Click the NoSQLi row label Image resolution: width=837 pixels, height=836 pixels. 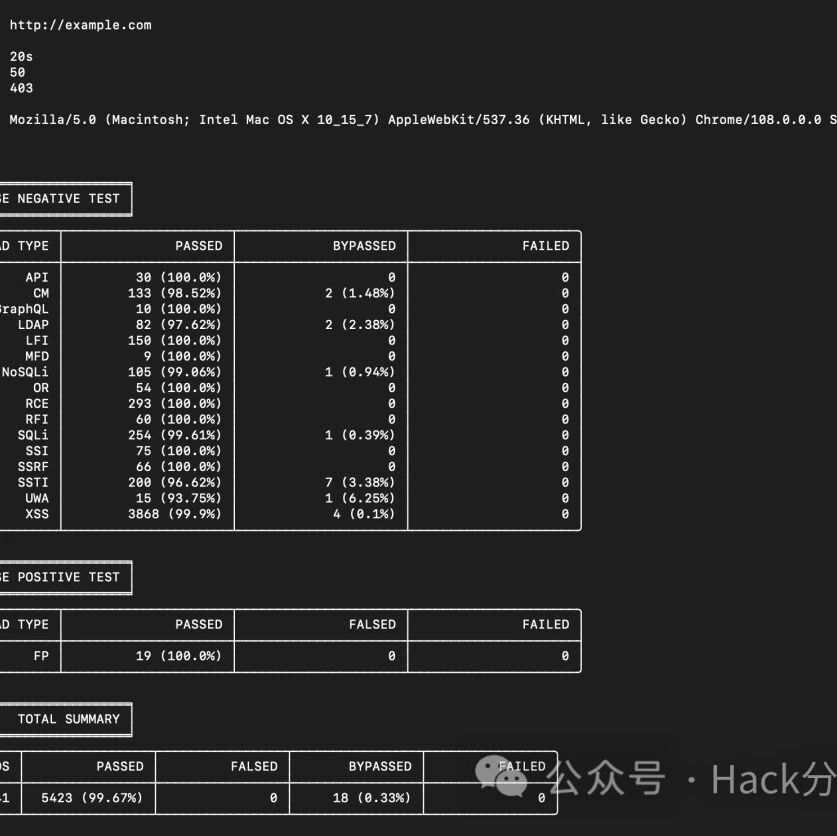[25, 372]
